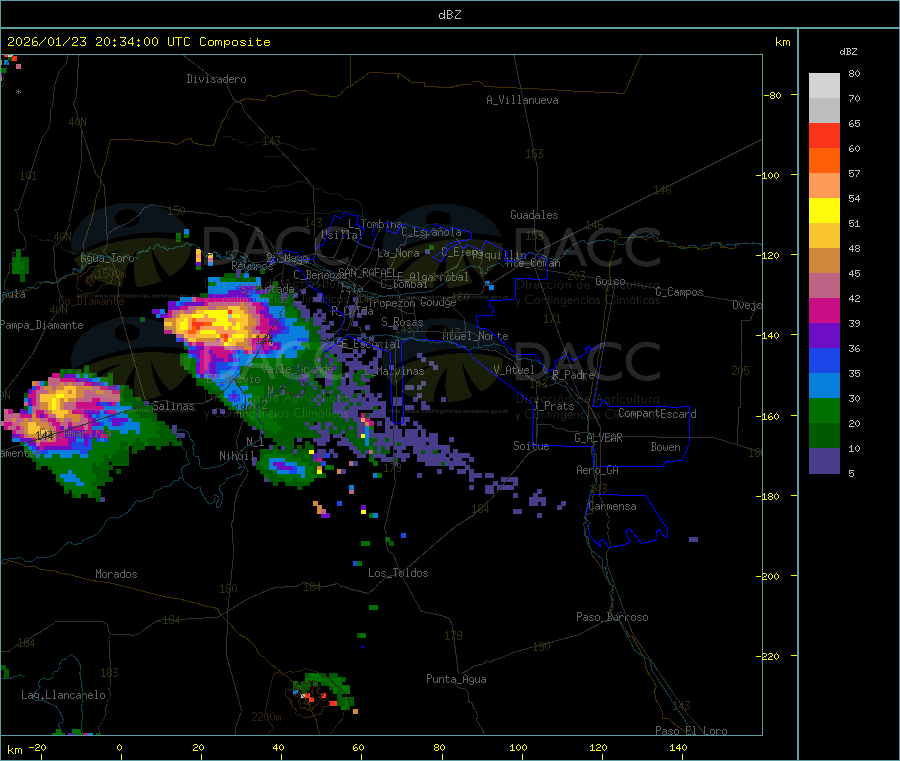900x761 pixels.
Task: Click the 'SAN_RAFAEL' city label
Action: click(x=367, y=273)
